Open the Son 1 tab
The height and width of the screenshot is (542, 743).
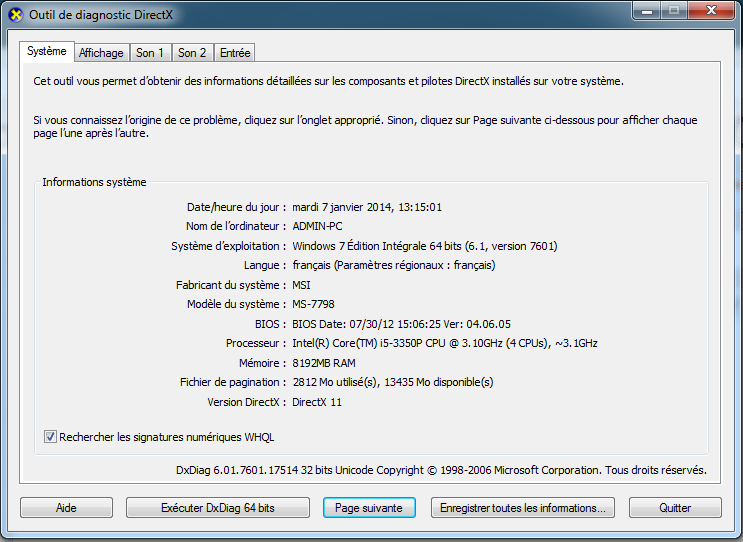point(150,53)
